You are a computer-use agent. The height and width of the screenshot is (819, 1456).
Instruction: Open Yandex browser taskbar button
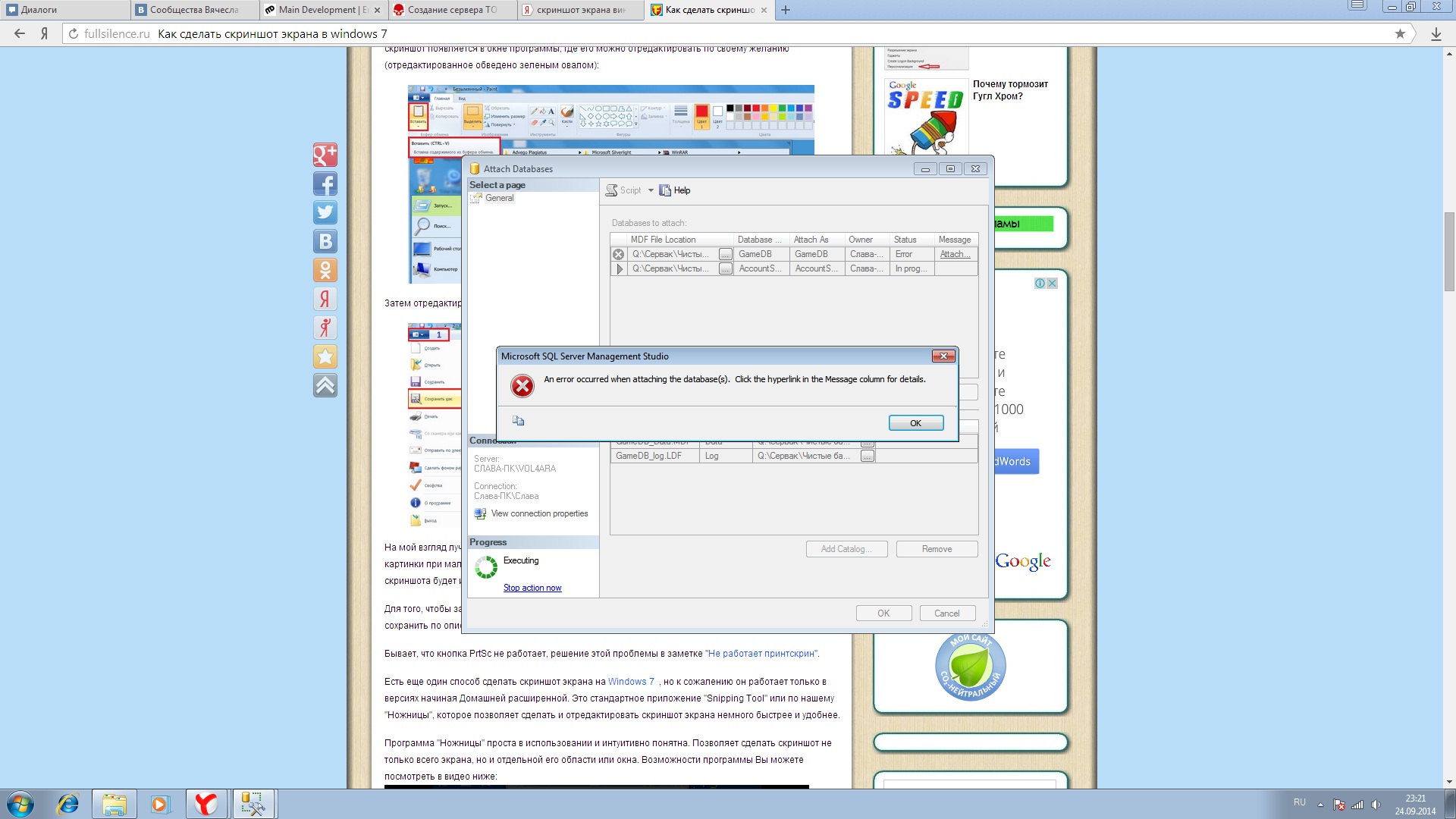206,804
